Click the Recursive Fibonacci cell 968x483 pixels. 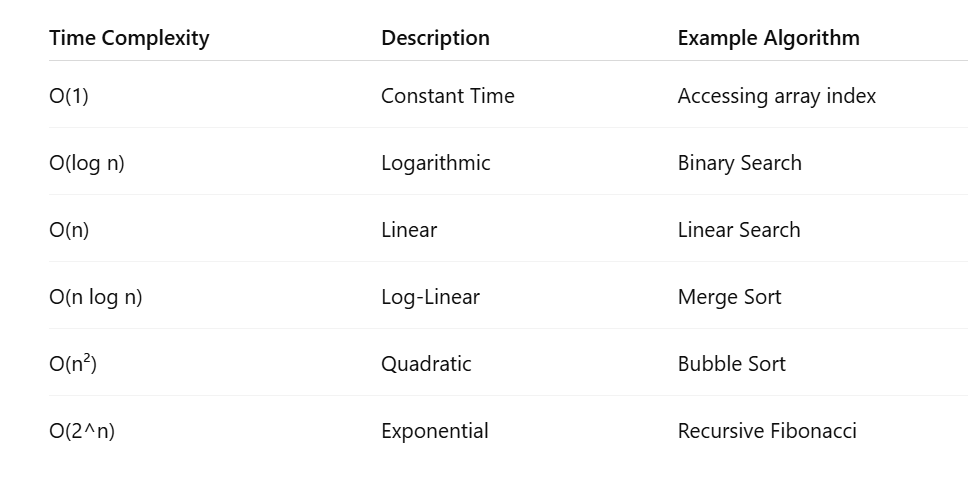[x=766, y=431]
